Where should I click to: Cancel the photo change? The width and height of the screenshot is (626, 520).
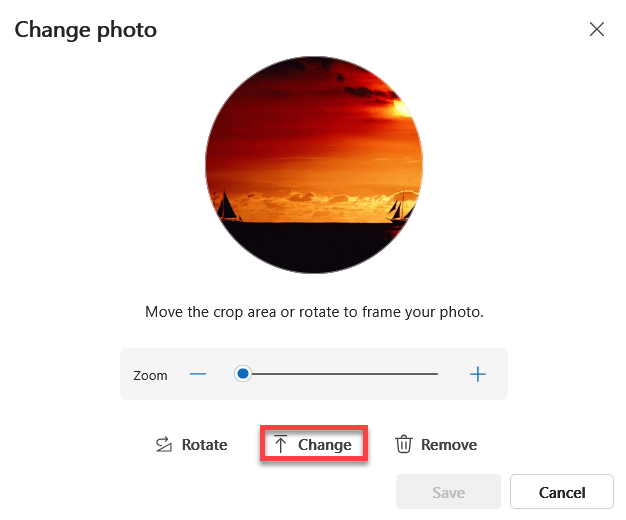click(561, 492)
